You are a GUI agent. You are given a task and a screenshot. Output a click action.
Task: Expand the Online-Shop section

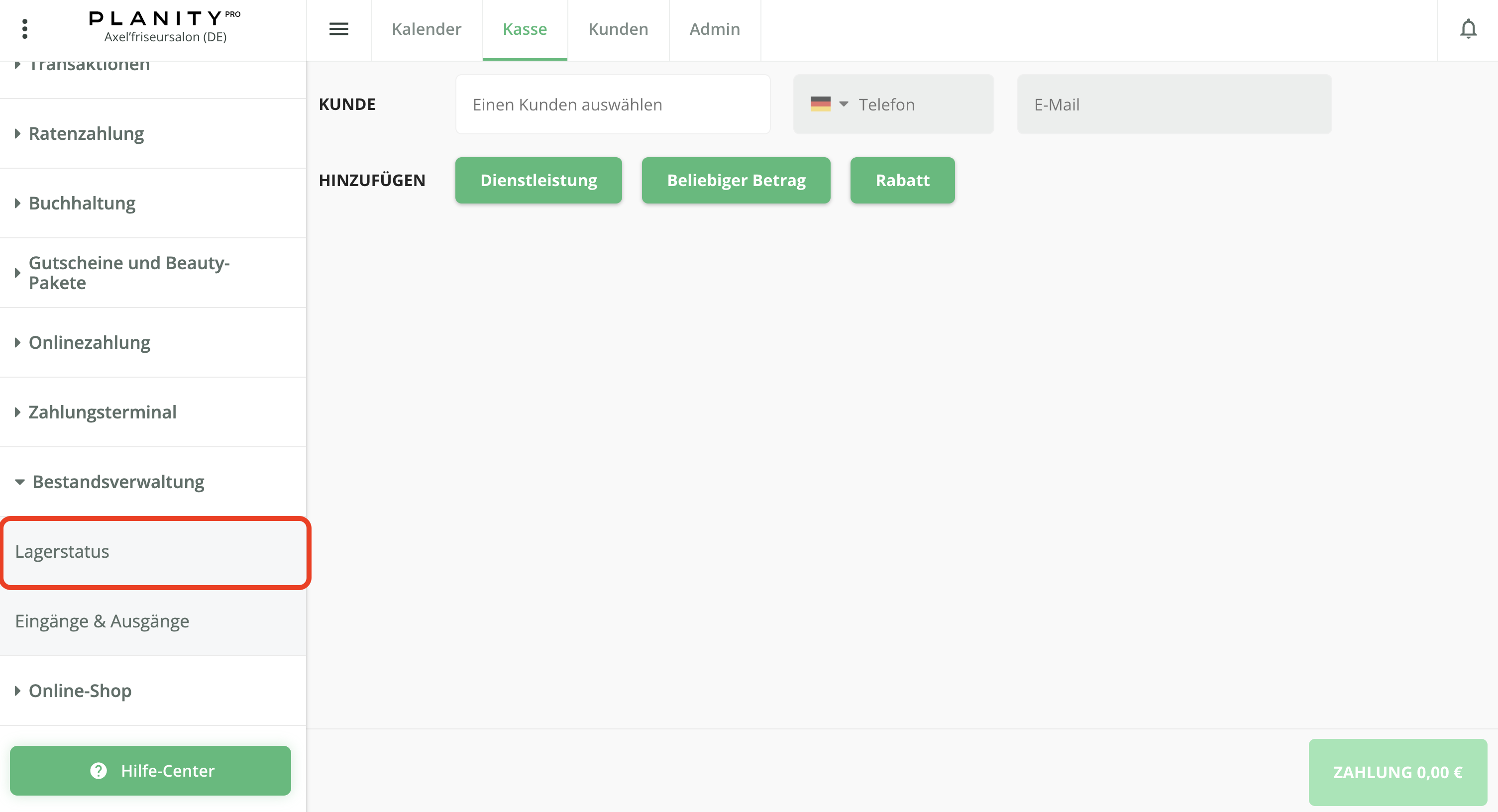pyautogui.click(x=80, y=691)
